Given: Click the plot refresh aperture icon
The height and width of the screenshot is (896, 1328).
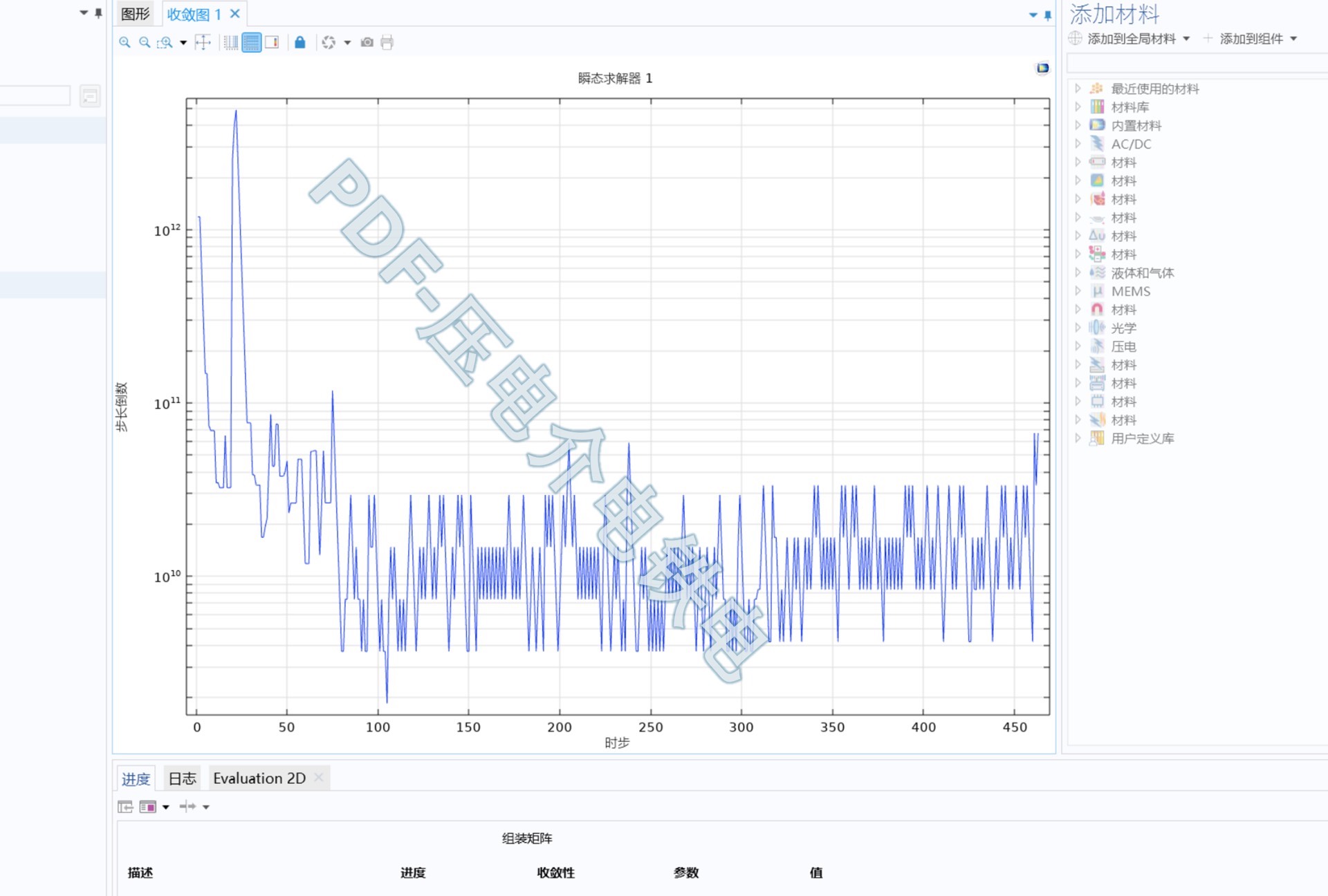Looking at the screenshot, I should (329, 43).
